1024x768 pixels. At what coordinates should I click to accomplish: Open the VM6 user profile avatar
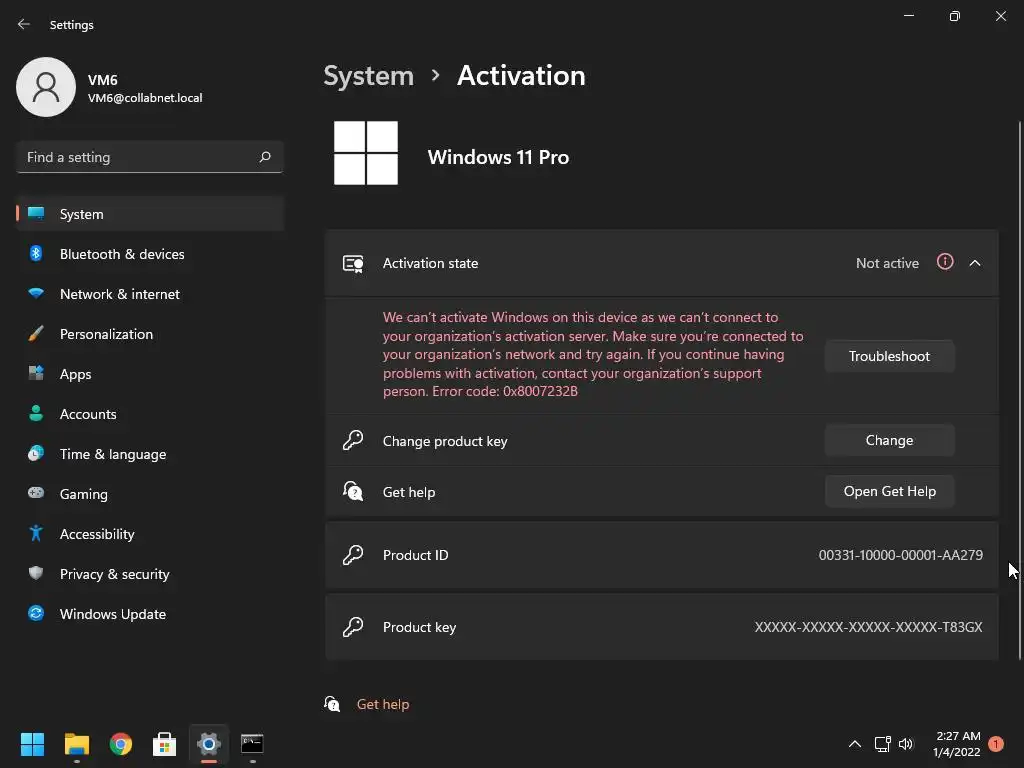[46, 87]
